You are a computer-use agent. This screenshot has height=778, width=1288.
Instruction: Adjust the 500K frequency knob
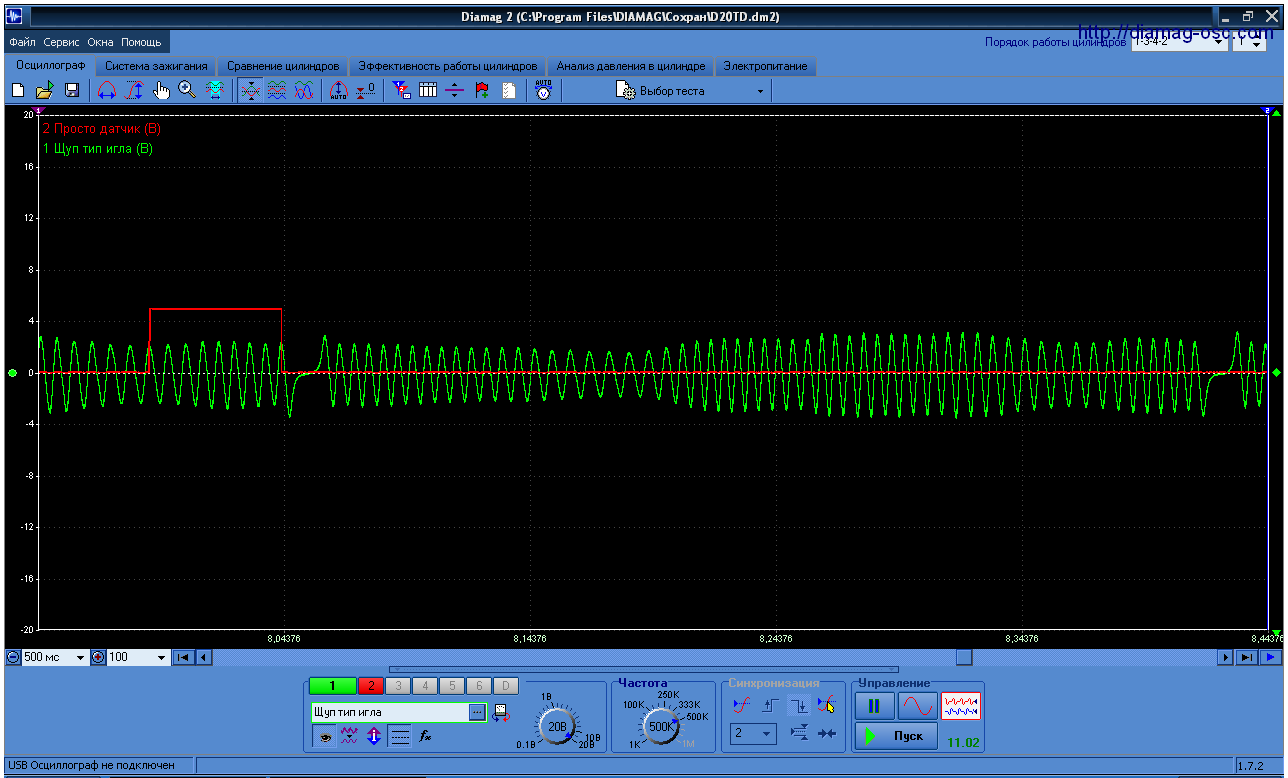(661, 727)
